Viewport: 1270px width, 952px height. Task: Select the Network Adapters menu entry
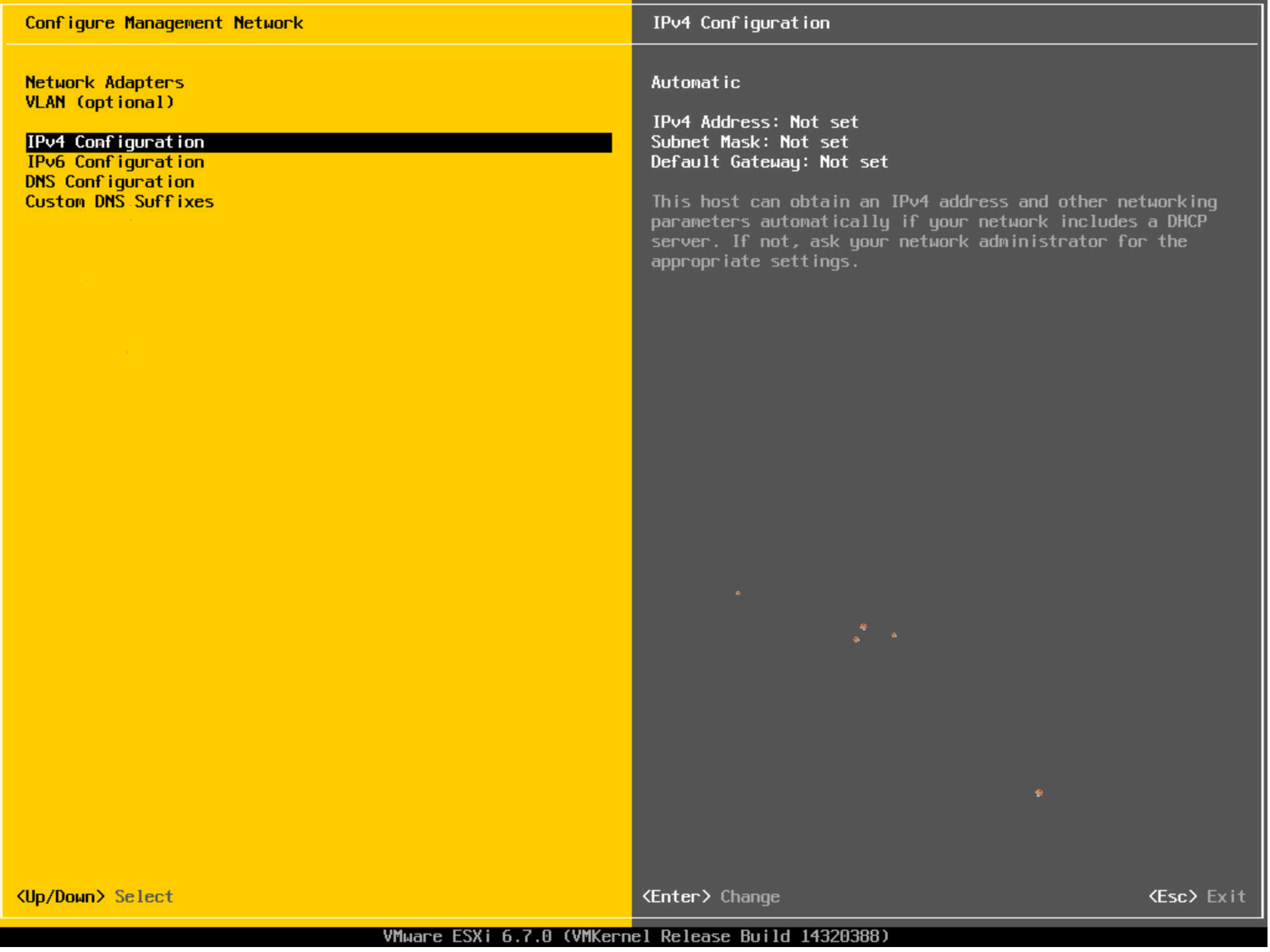click(104, 83)
